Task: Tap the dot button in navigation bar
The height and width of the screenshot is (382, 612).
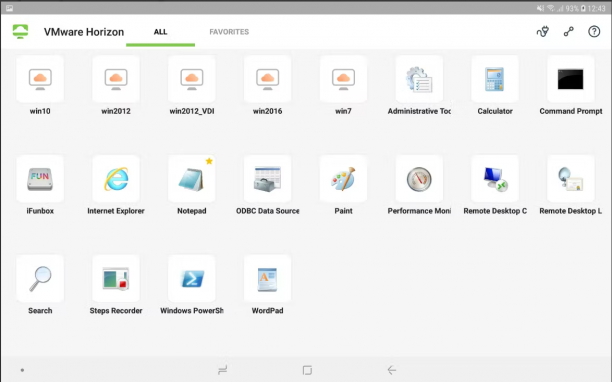Action: point(22,370)
